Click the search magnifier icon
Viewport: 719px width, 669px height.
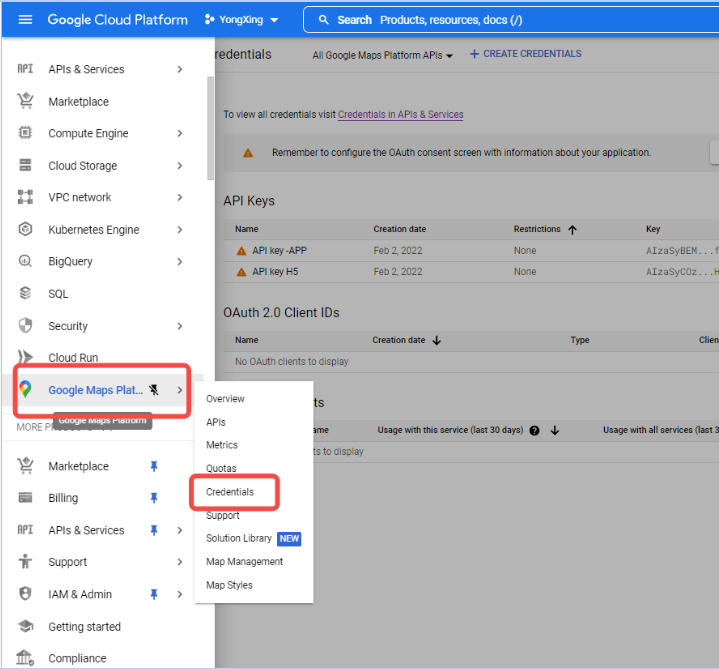click(324, 20)
